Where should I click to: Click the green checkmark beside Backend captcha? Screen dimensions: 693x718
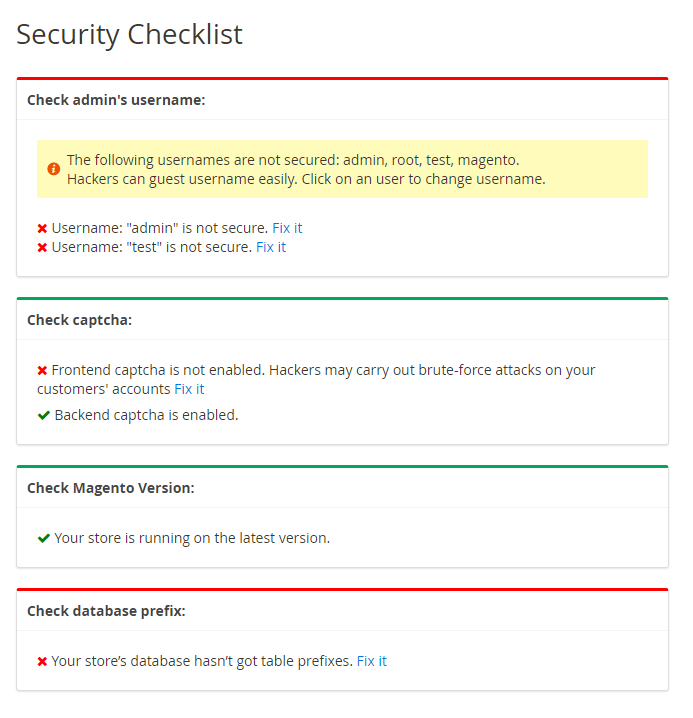[x=44, y=415]
